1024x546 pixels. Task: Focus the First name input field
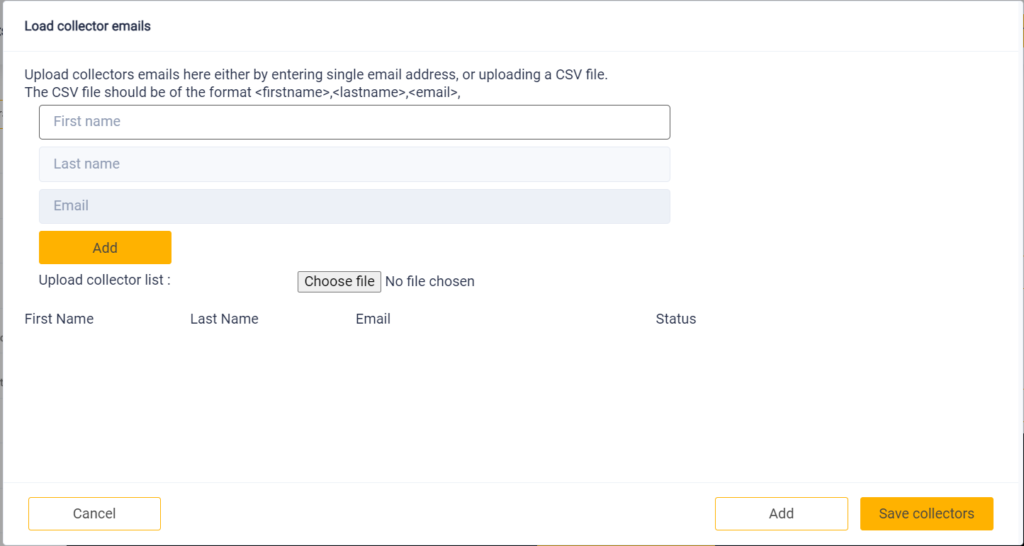pos(355,122)
